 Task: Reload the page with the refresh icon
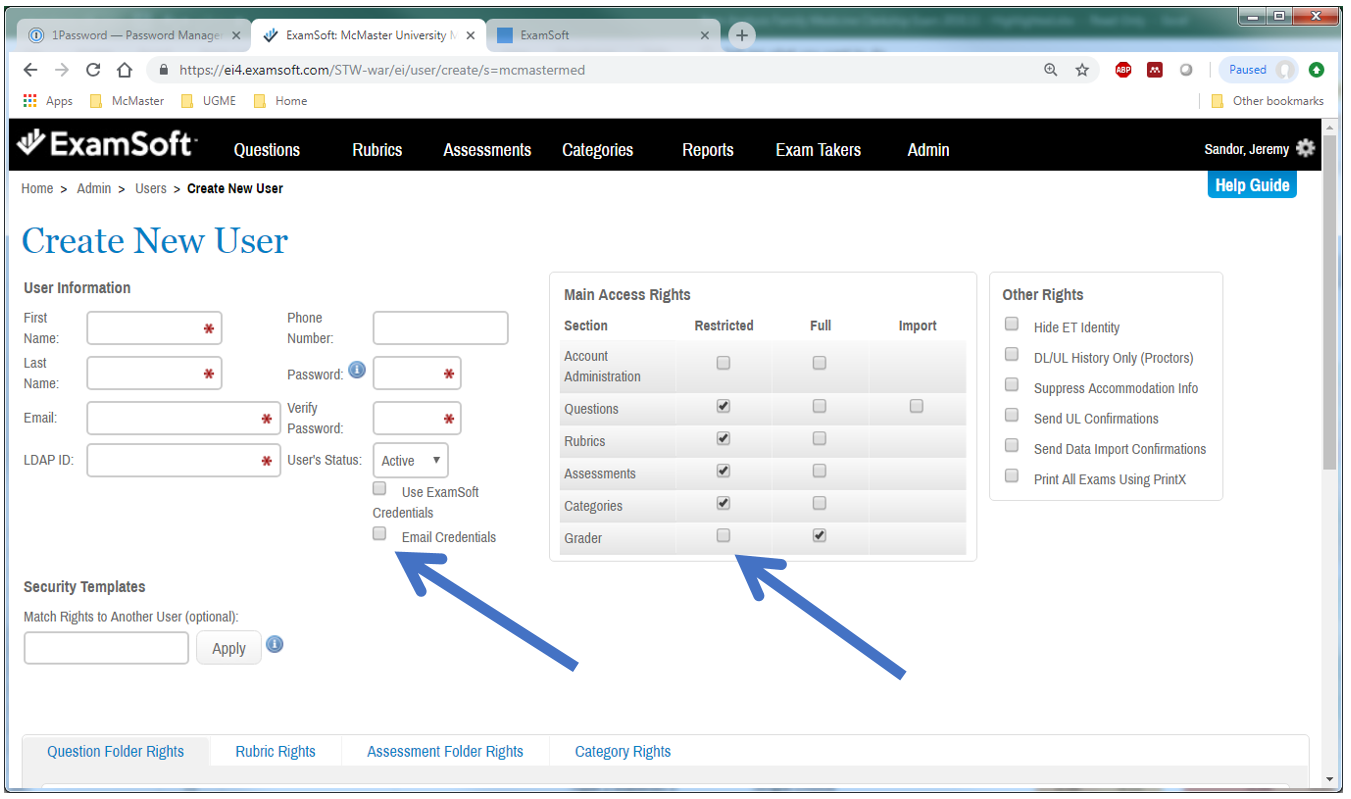(93, 70)
